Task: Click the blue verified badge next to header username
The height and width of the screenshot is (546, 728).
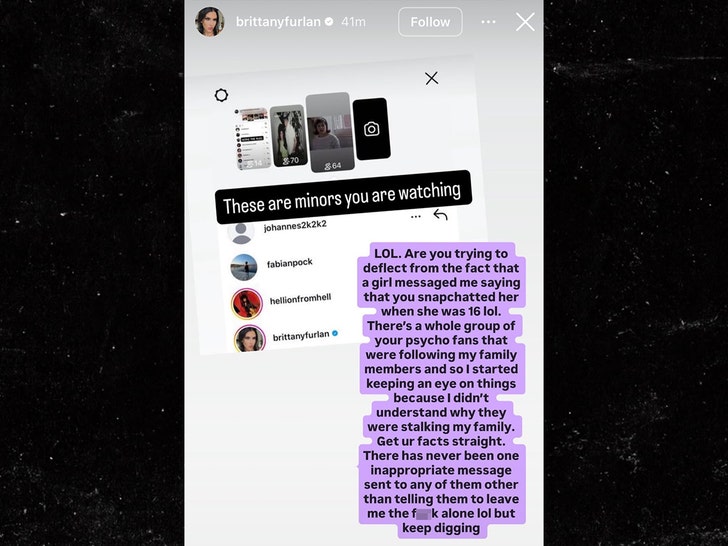Action: pos(329,21)
